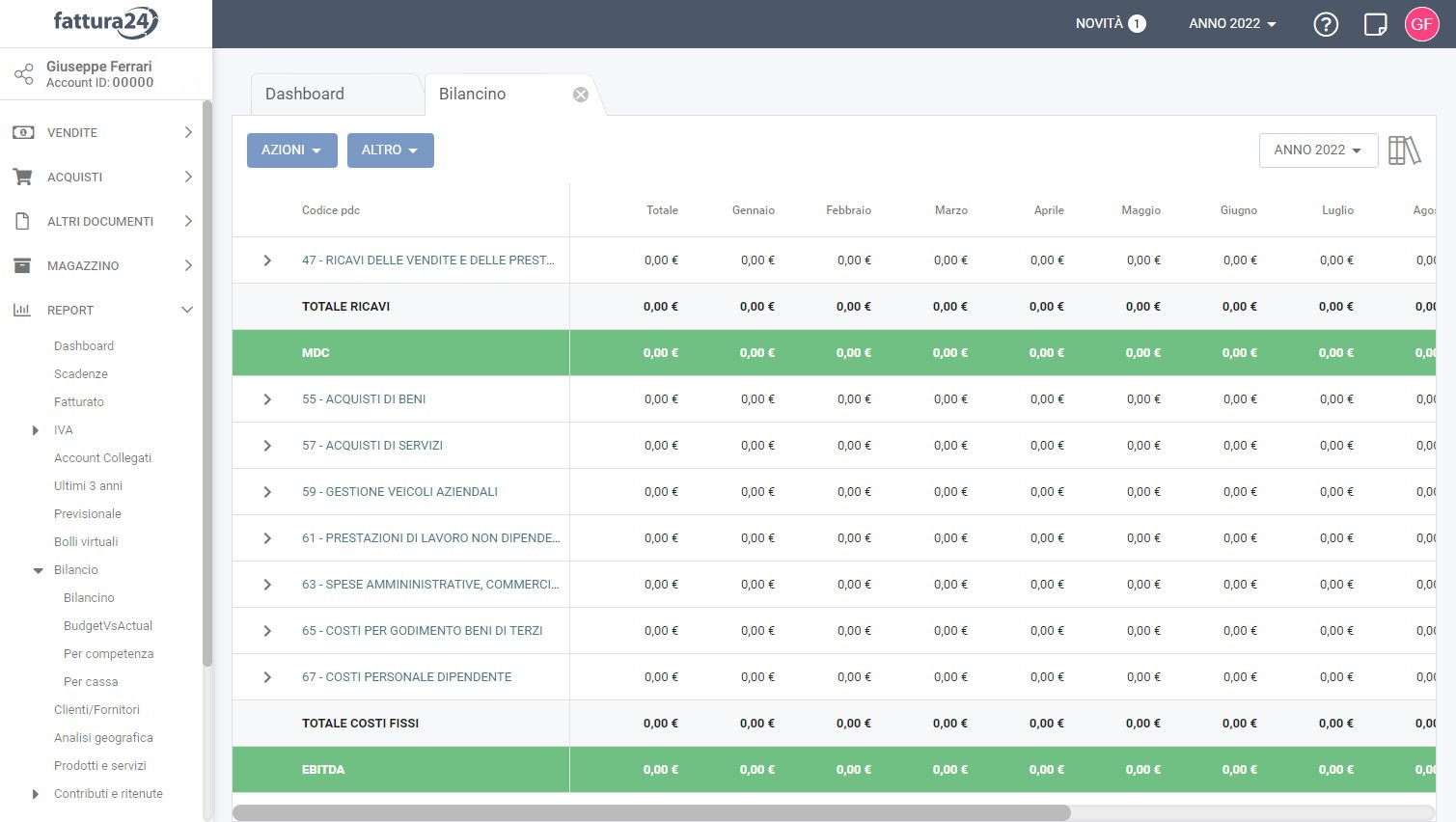Expand row 55 Acquisti di beni
1456x822 pixels.
[267, 399]
